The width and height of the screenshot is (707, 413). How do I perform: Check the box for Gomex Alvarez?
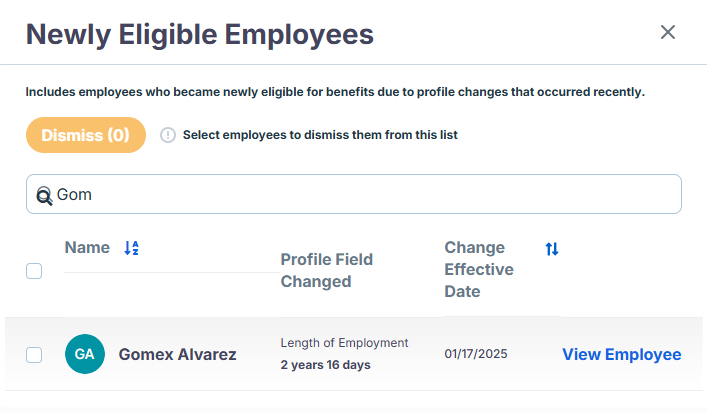click(34, 355)
